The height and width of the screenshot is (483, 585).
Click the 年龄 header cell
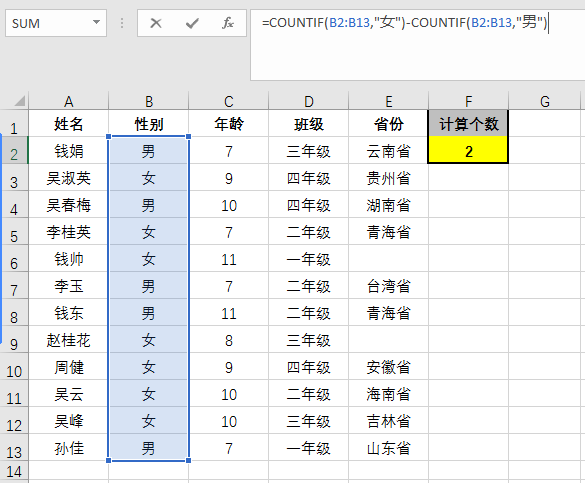(229, 123)
